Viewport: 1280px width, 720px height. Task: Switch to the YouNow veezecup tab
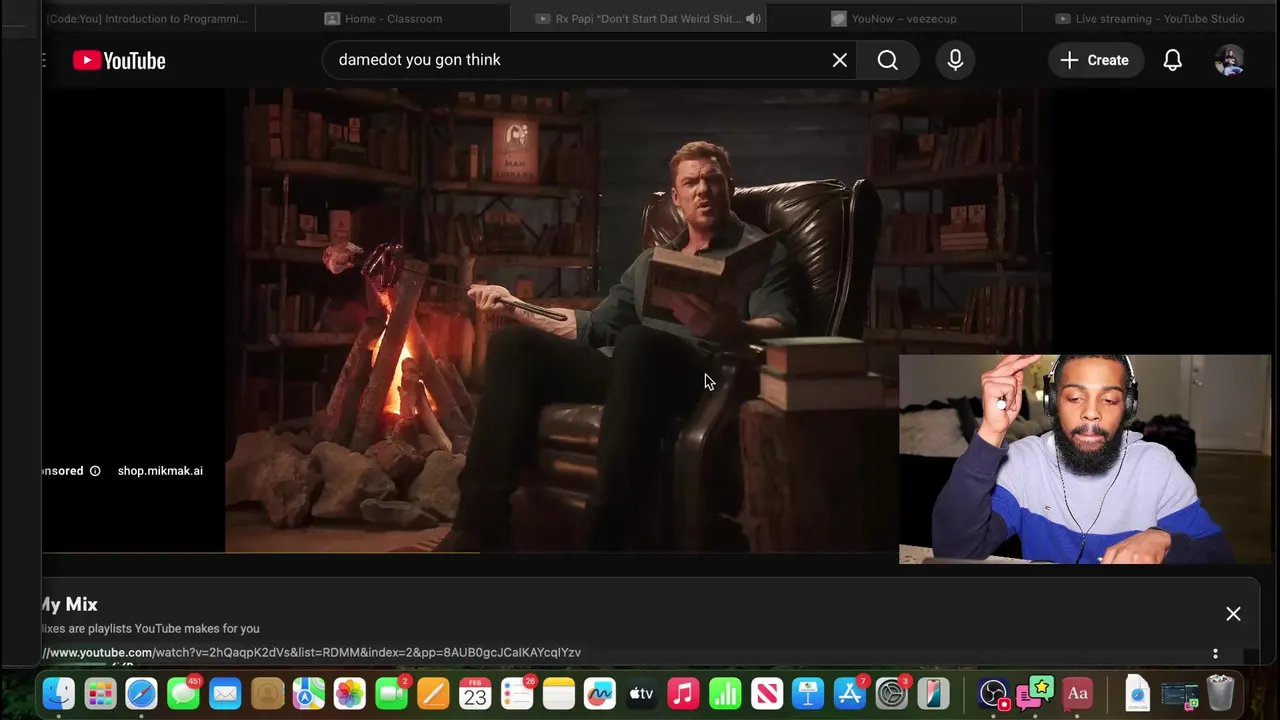[x=894, y=18]
